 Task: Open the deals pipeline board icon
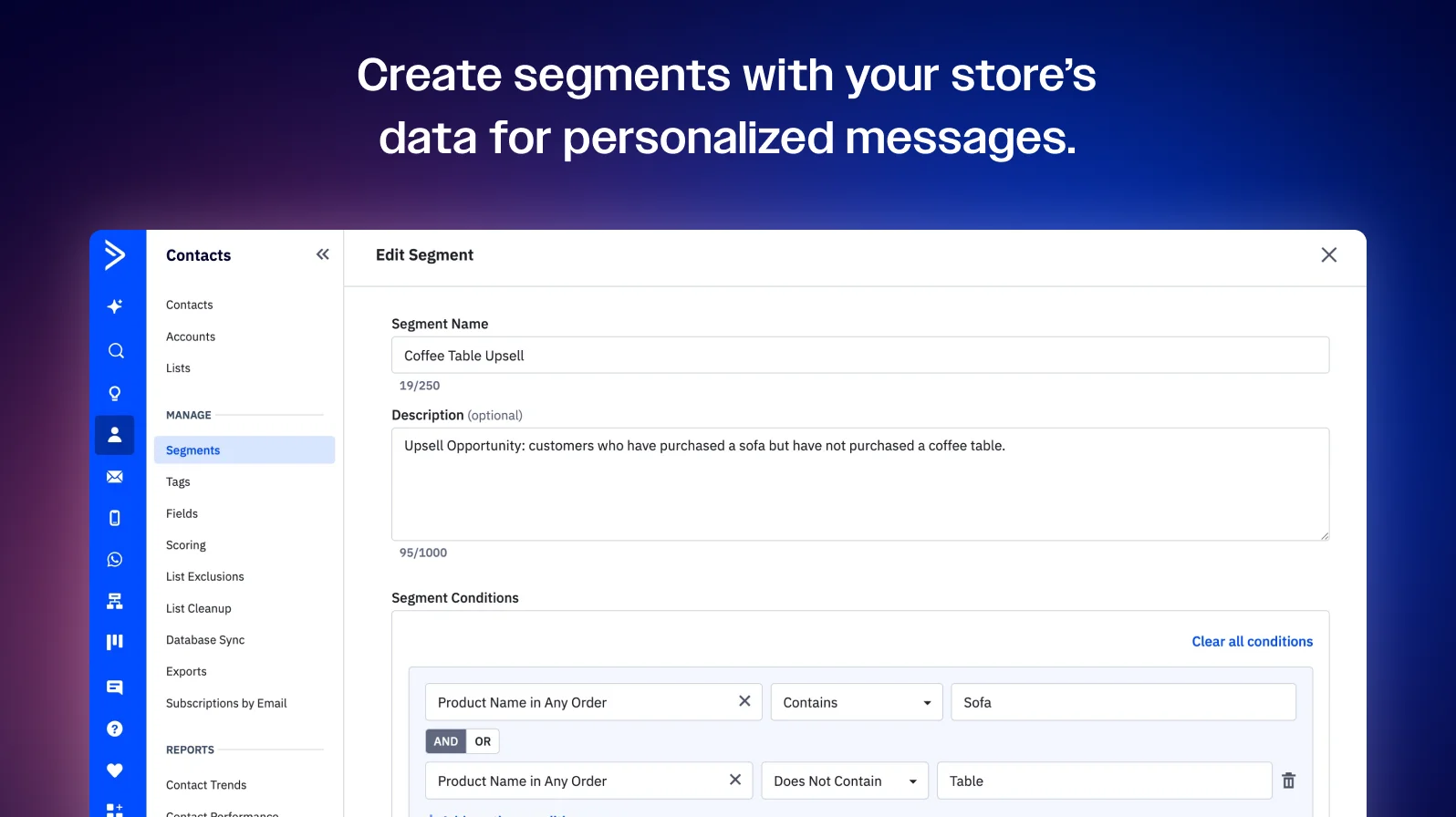tap(115, 642)
